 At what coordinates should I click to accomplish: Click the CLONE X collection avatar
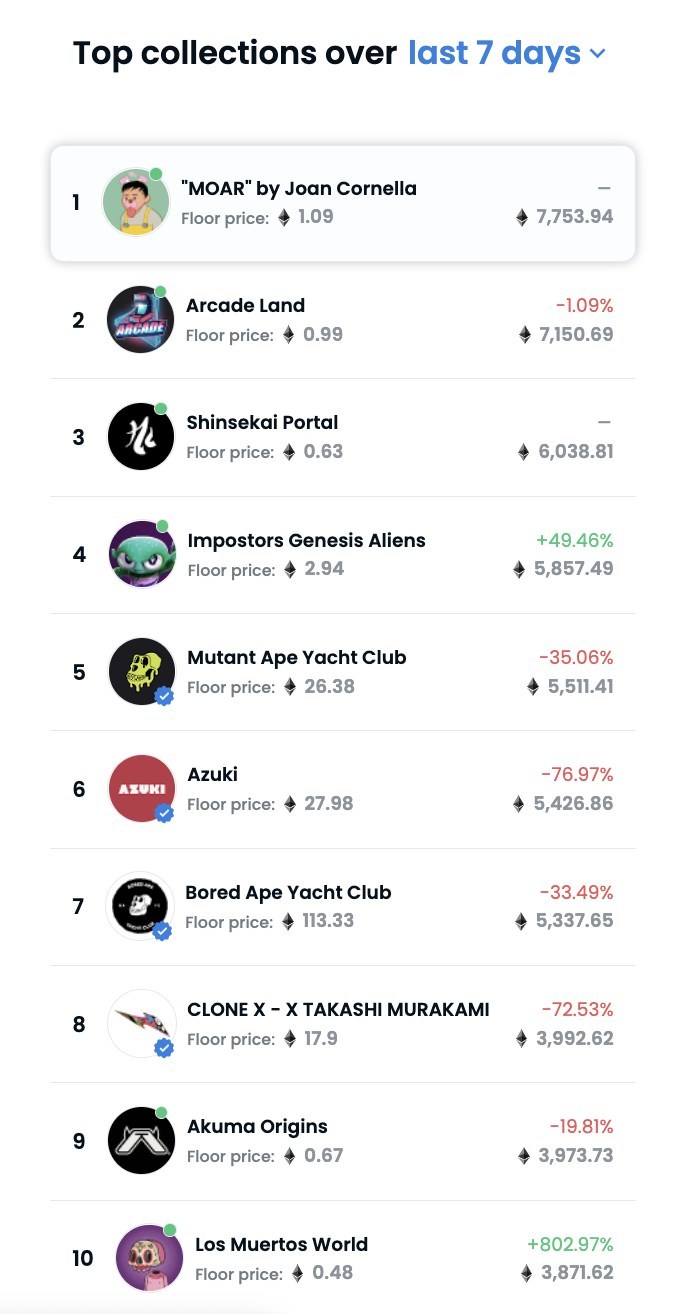point(141,1023)
